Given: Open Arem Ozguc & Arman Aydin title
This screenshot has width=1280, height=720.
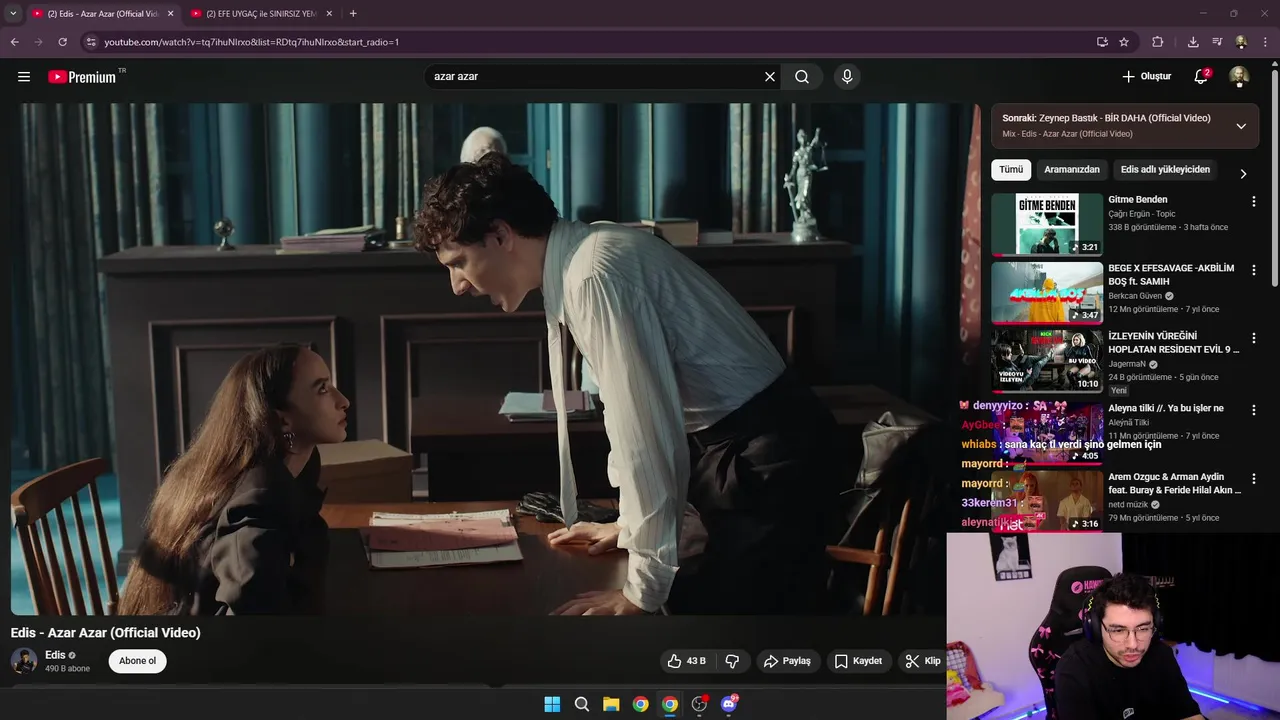Looking at the screenshot, I should 1174,484.
